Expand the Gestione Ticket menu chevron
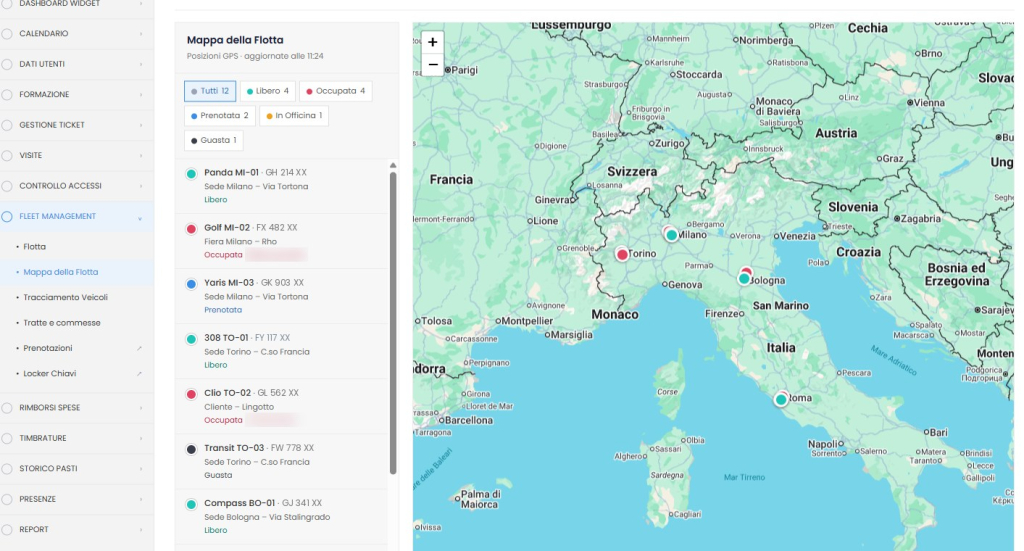Viewport: 1024px width, 551px height. (140, 125)
